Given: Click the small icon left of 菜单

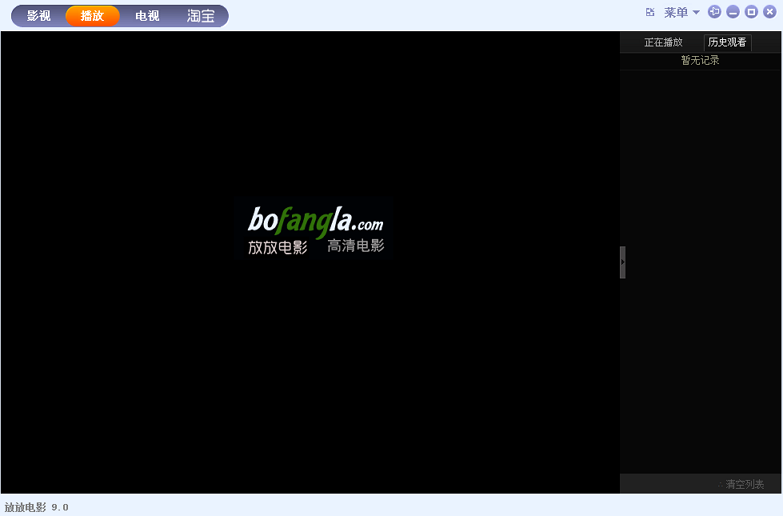Looking at the screenshot, I should click(x=650, y=12).
